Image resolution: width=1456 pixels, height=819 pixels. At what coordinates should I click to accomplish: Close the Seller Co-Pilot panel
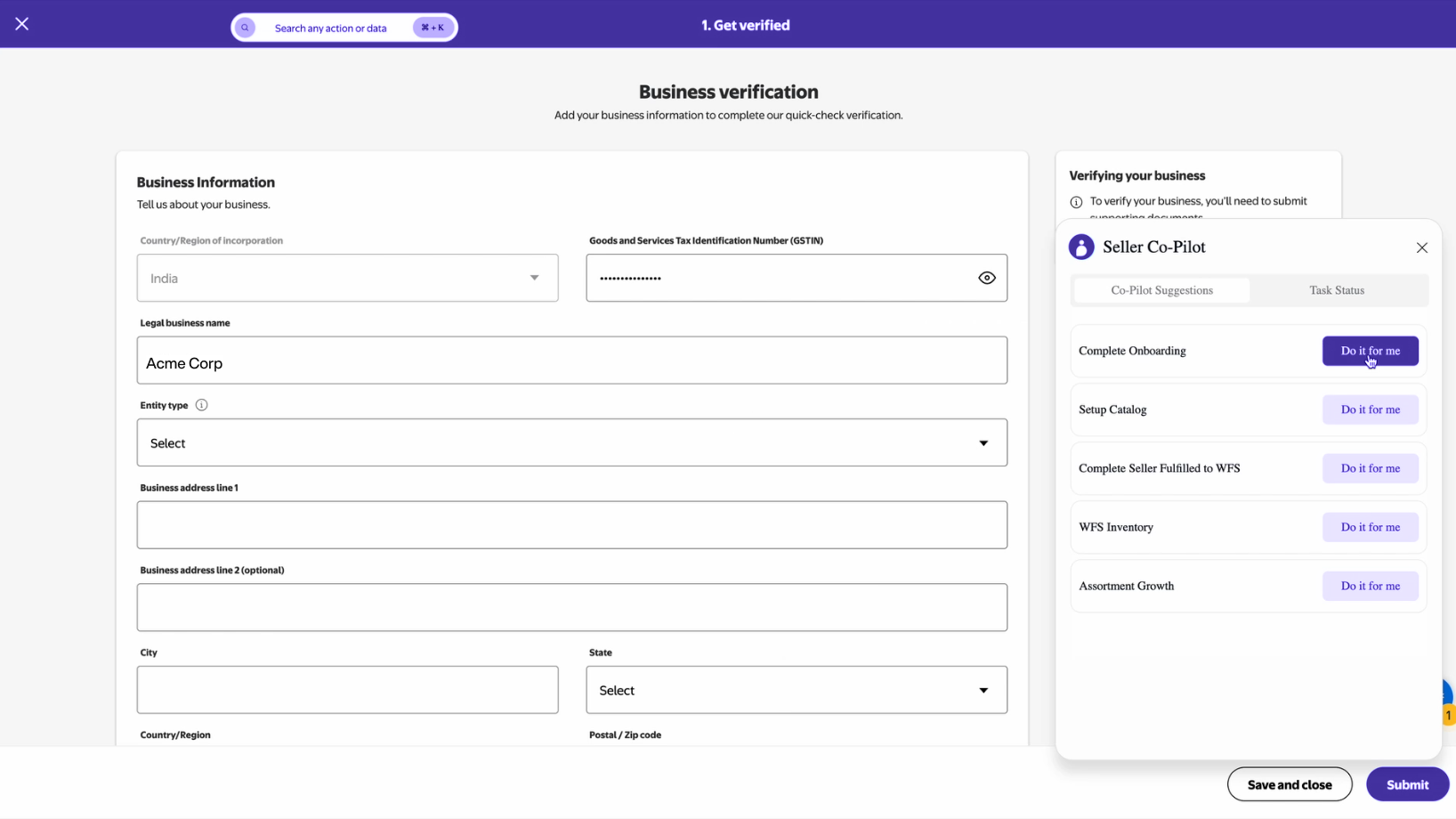1421,248
